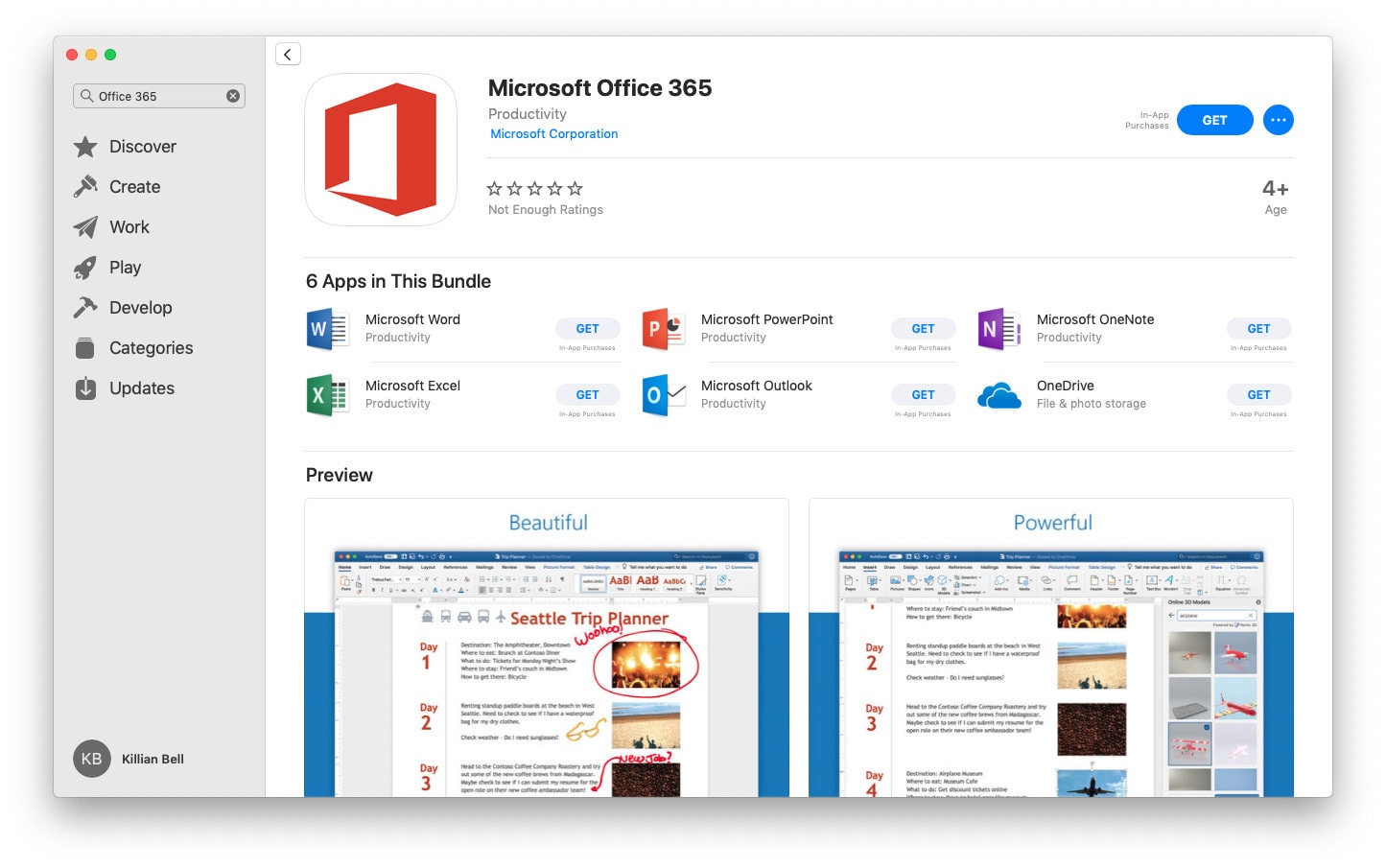Open the more options ellipsis menu
This screenshot has width=1386, height=868.
(x=1278, y=120)
